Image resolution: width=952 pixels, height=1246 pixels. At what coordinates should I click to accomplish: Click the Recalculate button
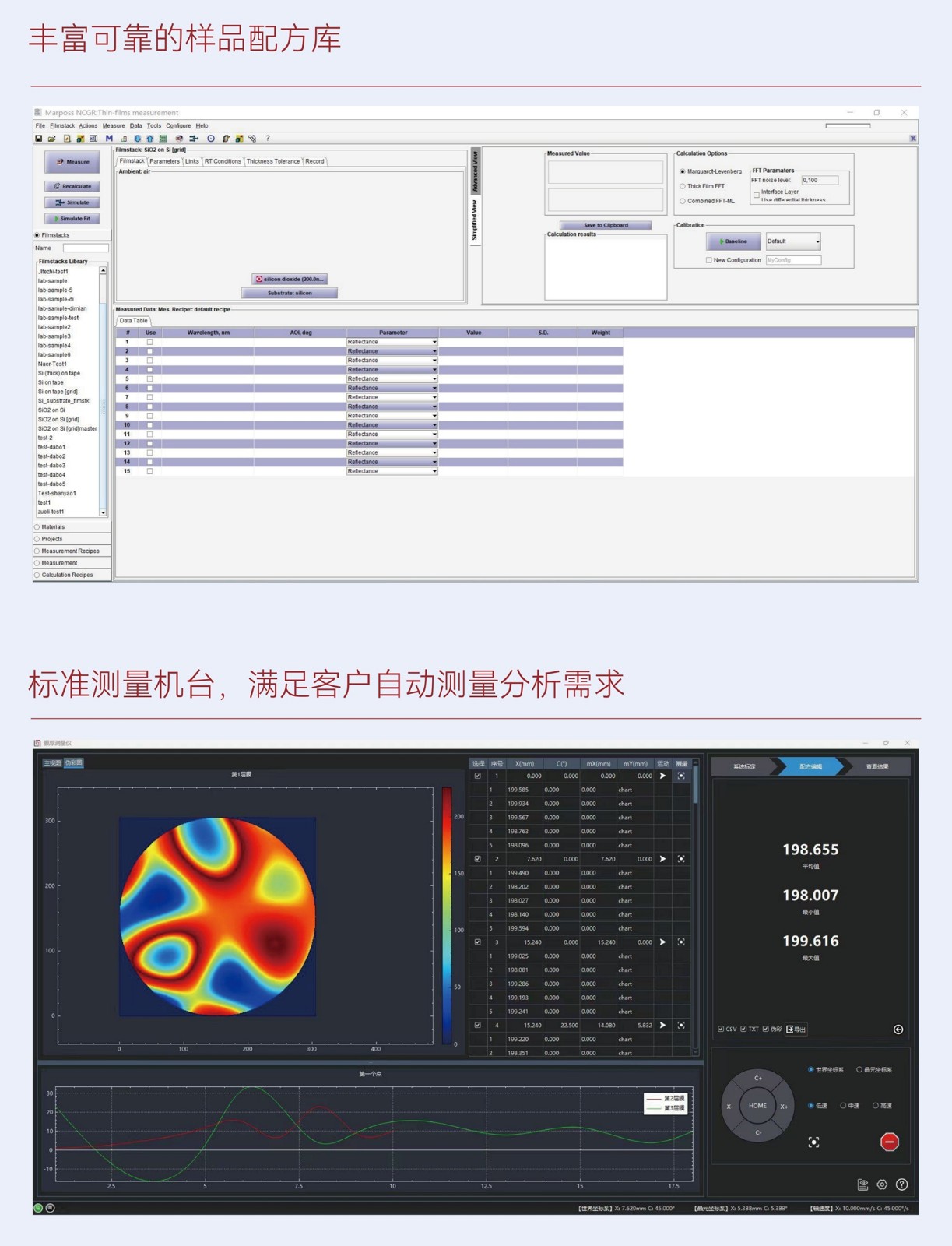pos(72,186)
